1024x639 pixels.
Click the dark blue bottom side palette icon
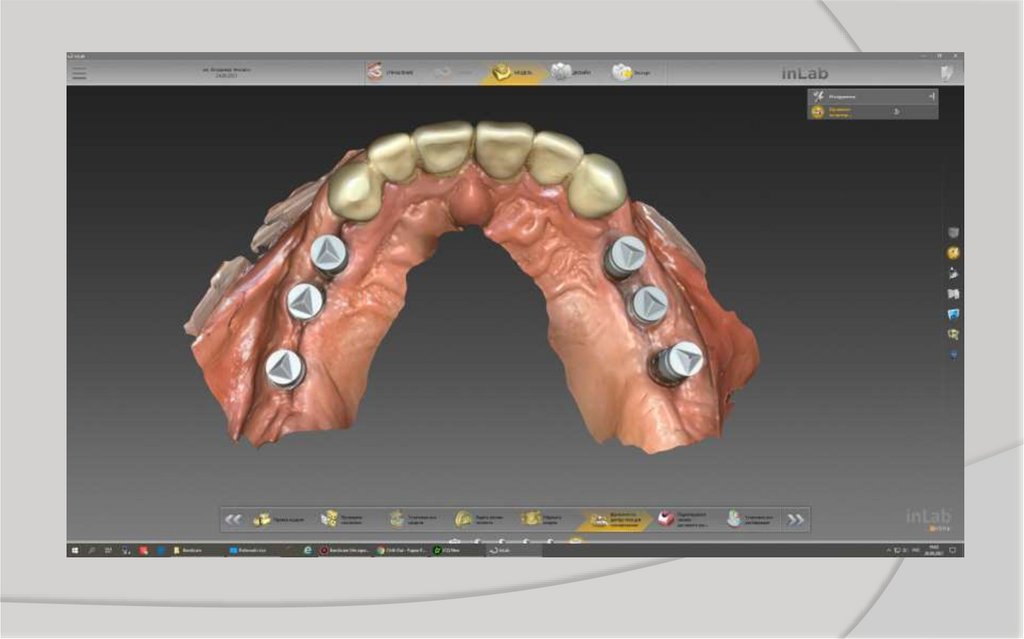(953, 355)
